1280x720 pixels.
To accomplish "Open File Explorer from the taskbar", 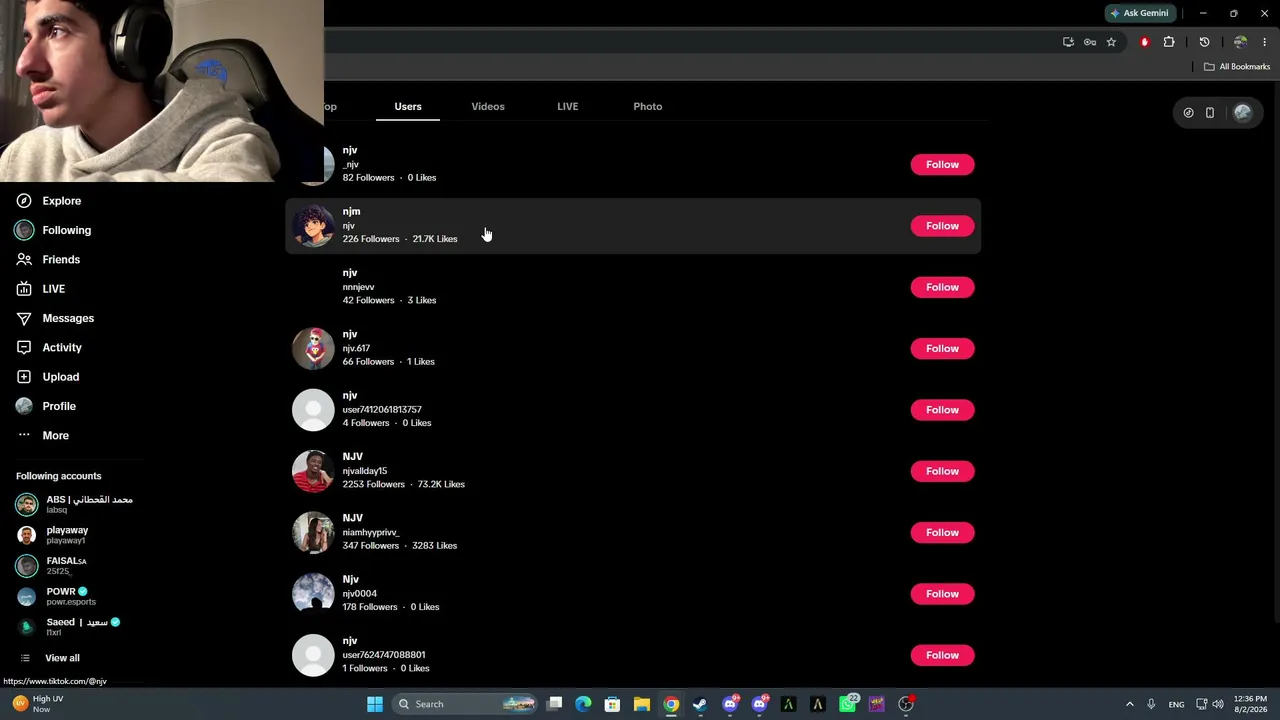I will click(642, 704).
